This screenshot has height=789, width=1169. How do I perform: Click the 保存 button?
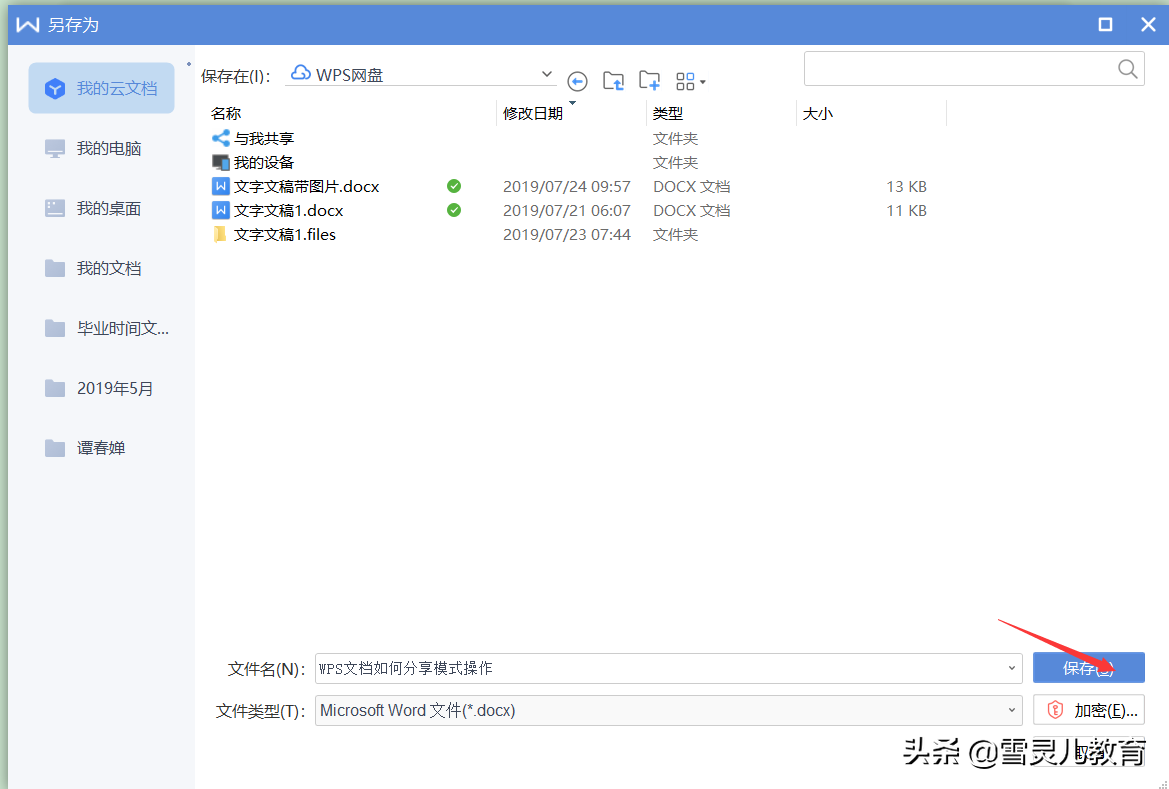point(1088,667)
